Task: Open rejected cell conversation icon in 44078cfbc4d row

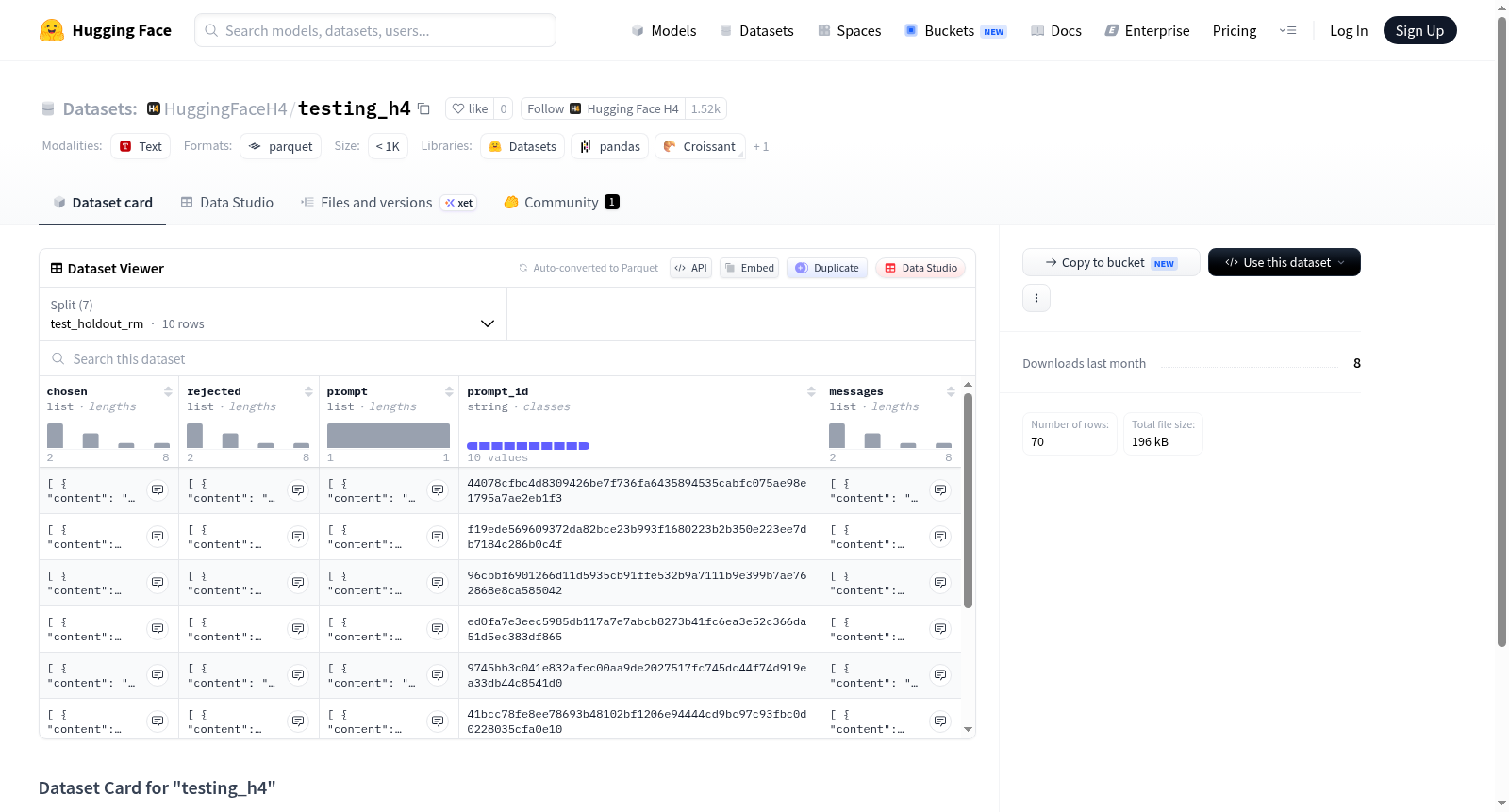Action: pyautogui.click(x=298, y=490)
